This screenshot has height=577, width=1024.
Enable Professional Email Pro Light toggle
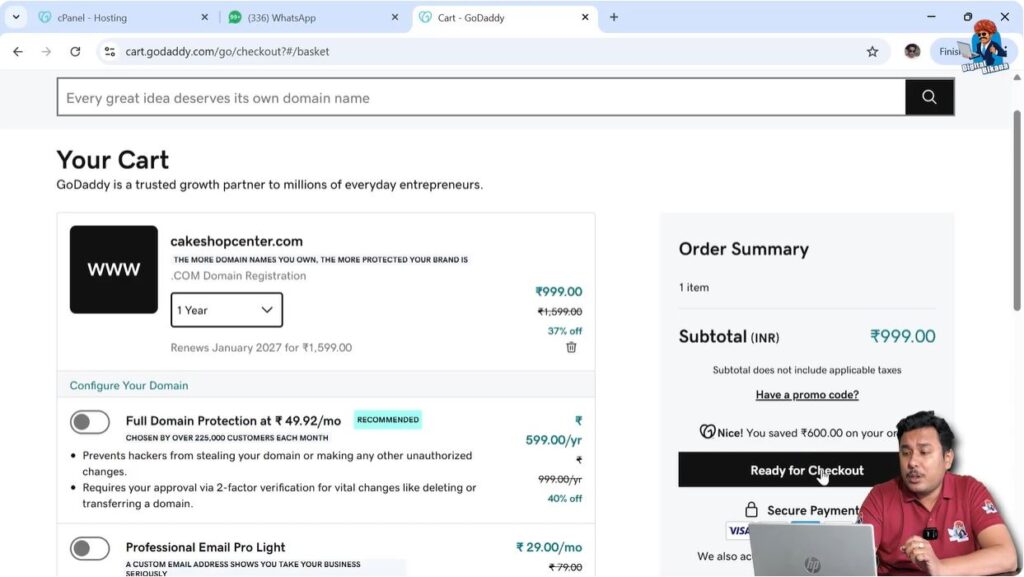pos(90,548)
